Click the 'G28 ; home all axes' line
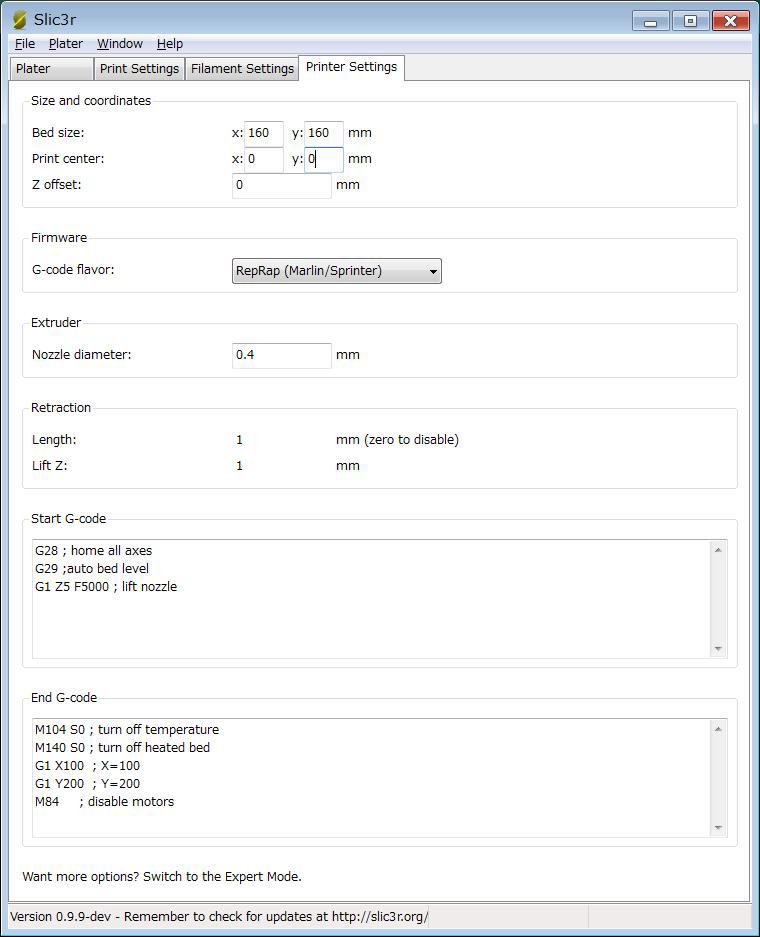 [x=94, y=551]
